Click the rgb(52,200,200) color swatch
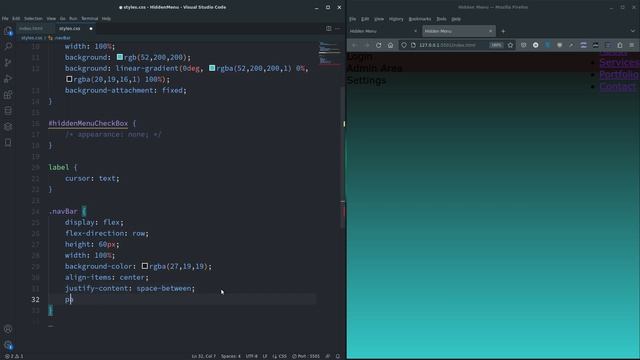This screenshot has height=360, width=640. [x=120, y=57]
